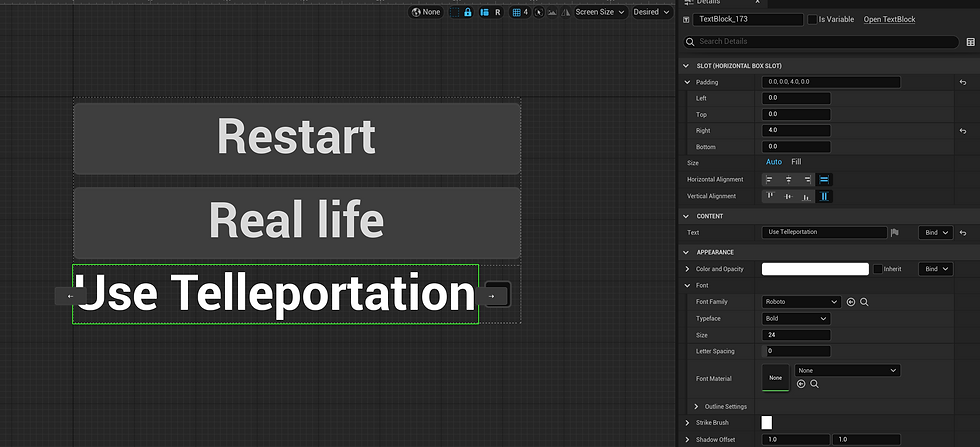Open the Font Material None dropdown

point(848,371)
